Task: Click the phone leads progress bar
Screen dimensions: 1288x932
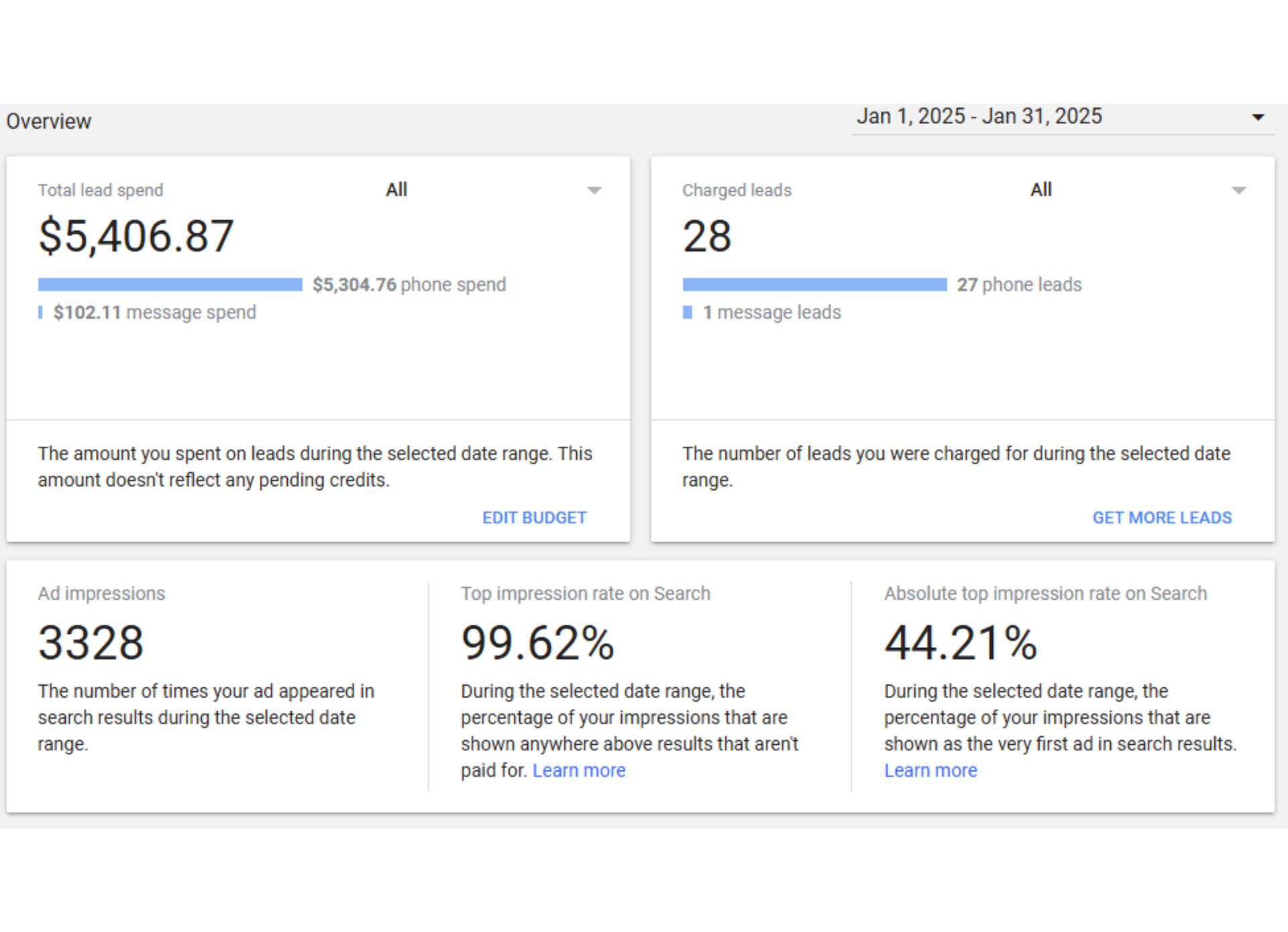Action: (815, 284)
